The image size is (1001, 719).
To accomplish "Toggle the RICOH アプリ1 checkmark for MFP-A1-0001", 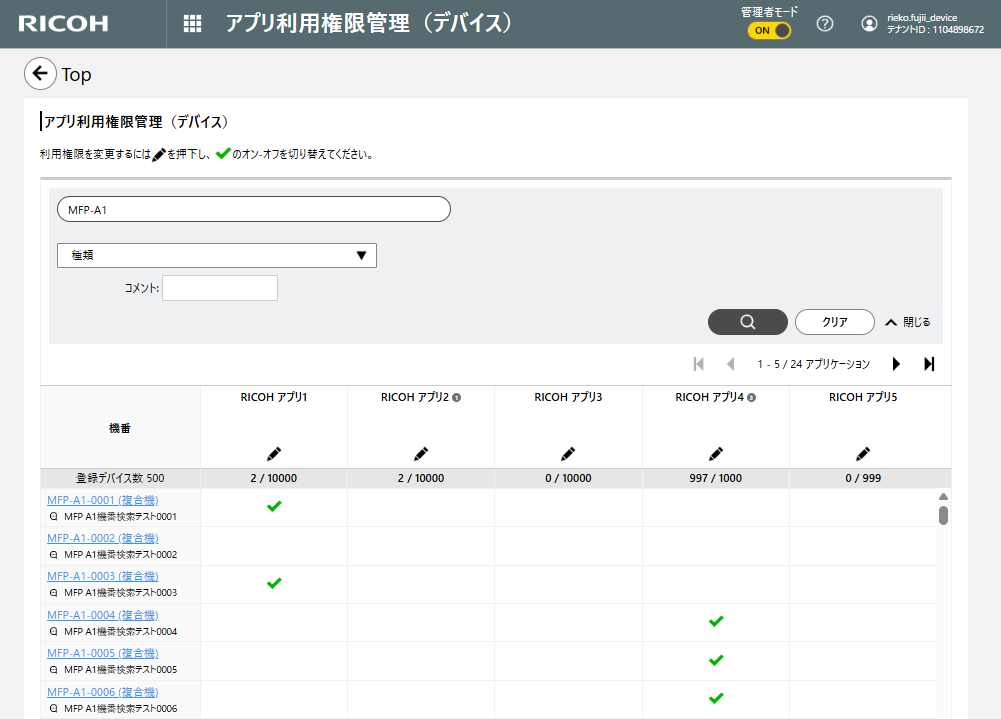I will (274, 507).
